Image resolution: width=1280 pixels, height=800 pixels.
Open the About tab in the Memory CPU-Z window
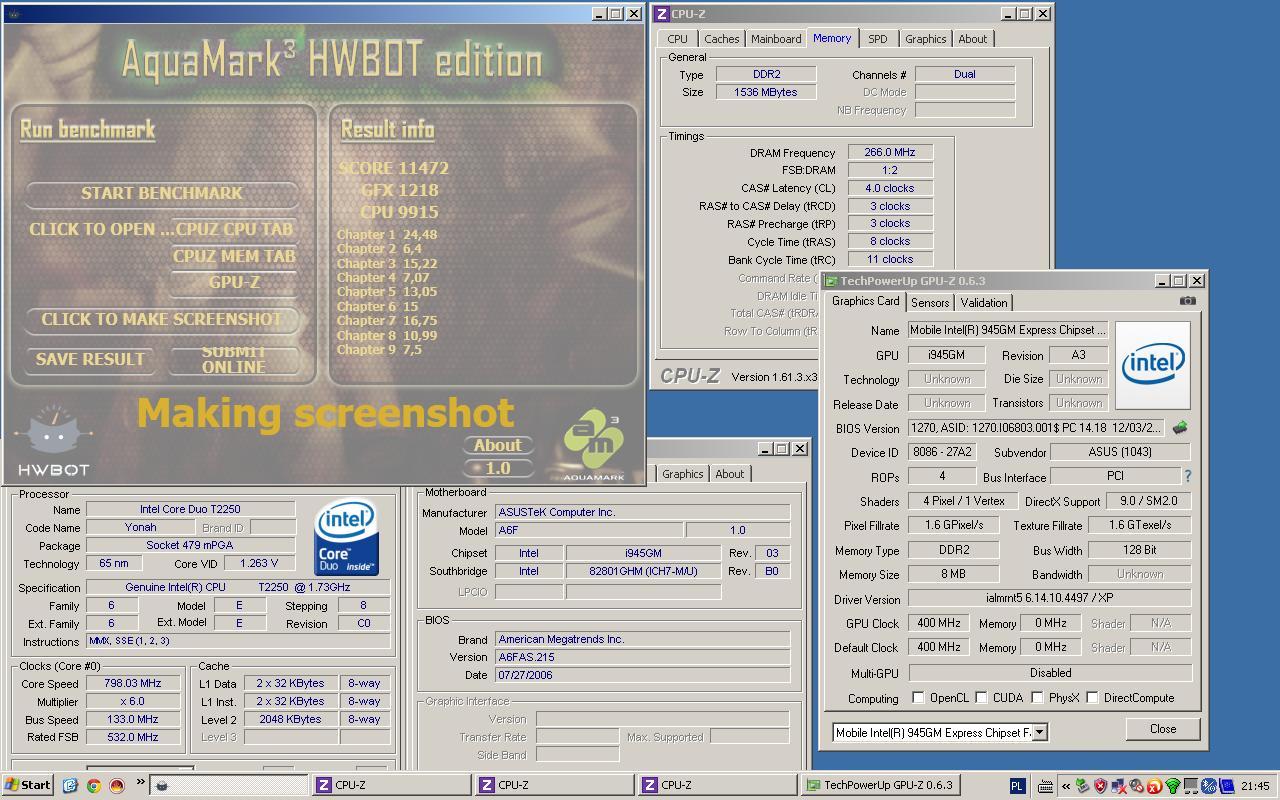click(x=972, y=39)
